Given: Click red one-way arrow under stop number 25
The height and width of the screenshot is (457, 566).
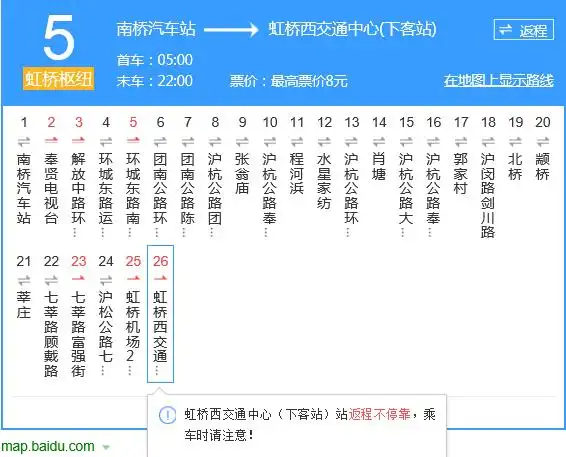Looking at the screenshot, I should point(133,278).
